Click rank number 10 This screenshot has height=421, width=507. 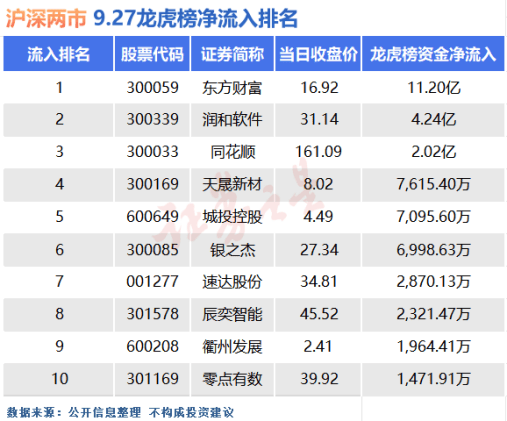click(x=60, y=379)
